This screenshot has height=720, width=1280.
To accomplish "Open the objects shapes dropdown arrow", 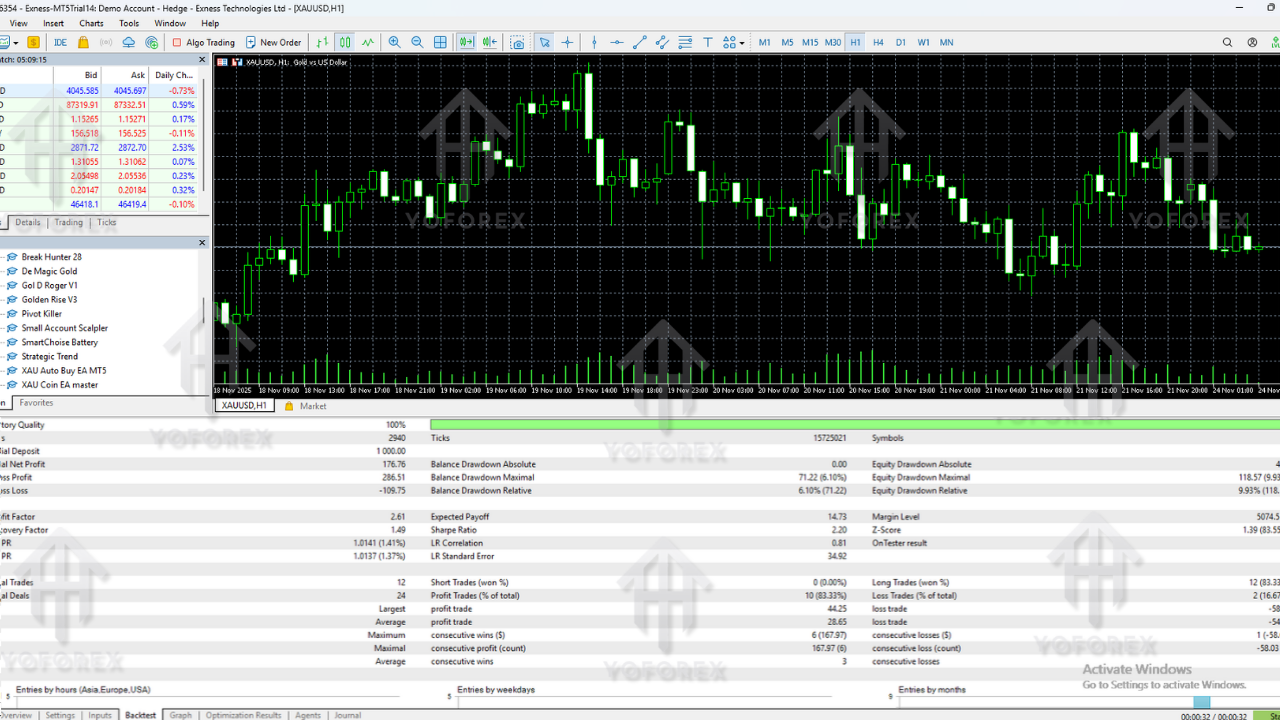I will [741, 43].
